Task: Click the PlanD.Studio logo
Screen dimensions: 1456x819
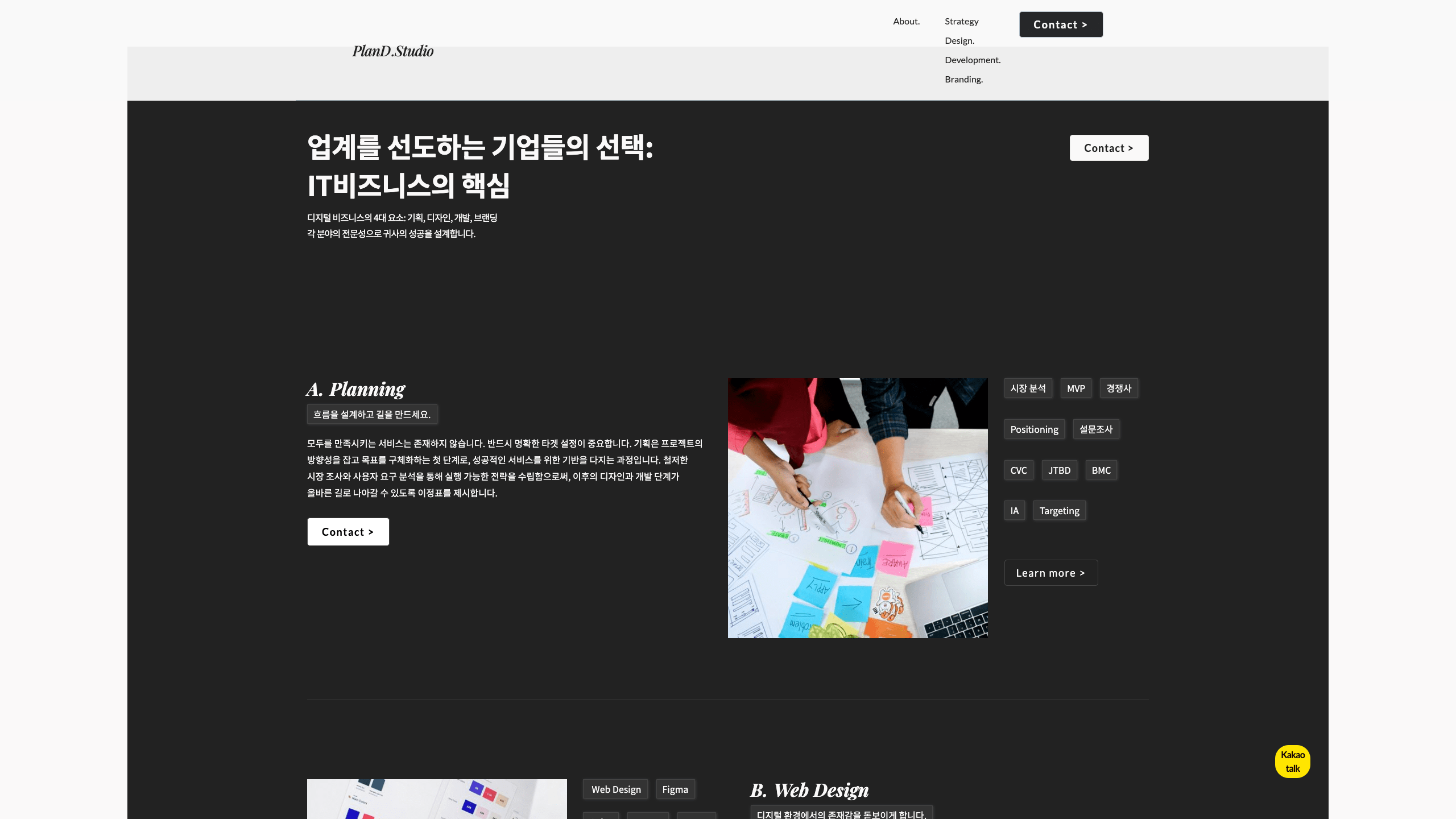Action: tap(392, 51)
